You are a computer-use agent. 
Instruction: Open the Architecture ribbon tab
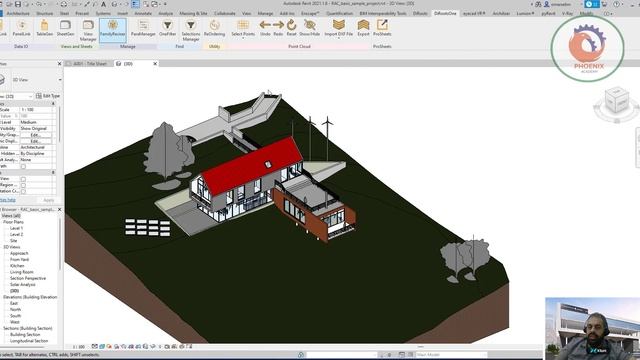18,13
